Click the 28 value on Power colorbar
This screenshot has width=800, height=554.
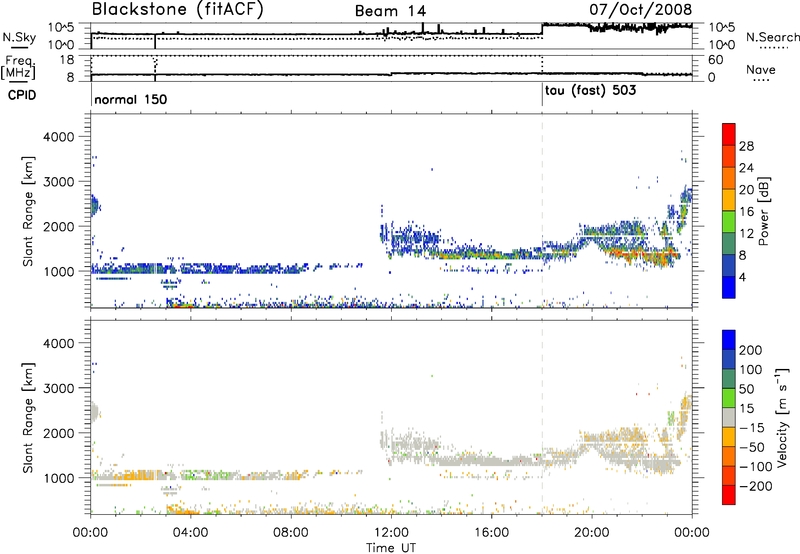[746, 146]
